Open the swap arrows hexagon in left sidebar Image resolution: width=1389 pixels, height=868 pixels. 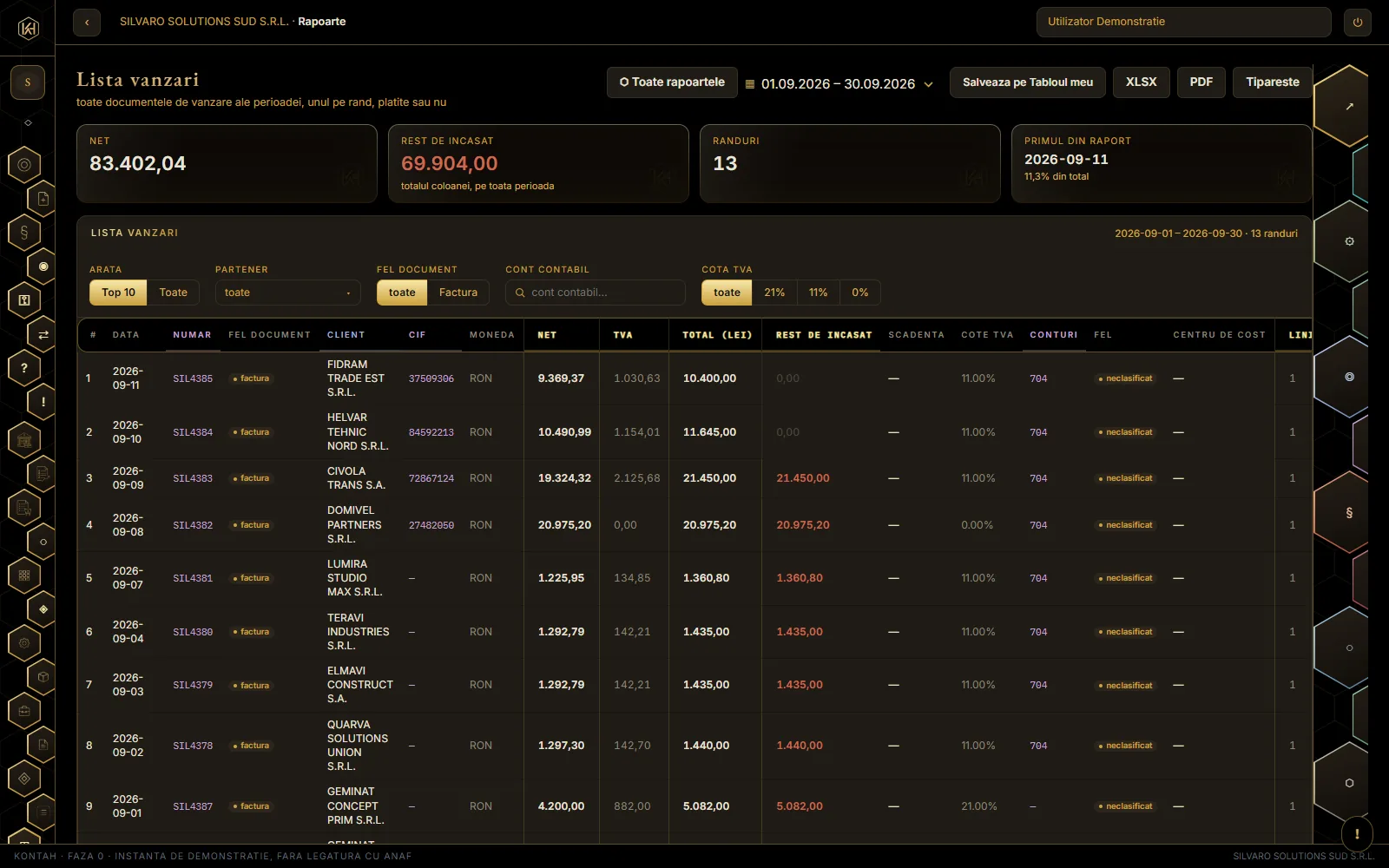[x=43, y=334]
